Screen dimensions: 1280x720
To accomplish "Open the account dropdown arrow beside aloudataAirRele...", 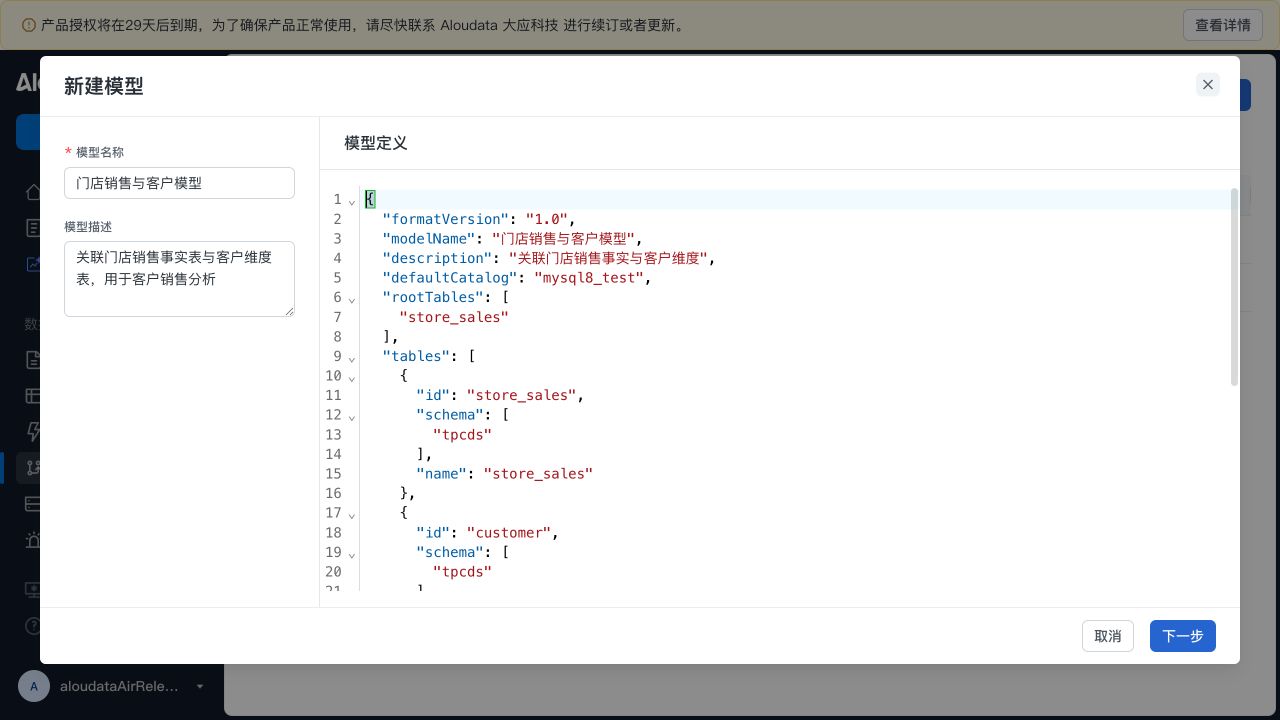I will point(200,687).
